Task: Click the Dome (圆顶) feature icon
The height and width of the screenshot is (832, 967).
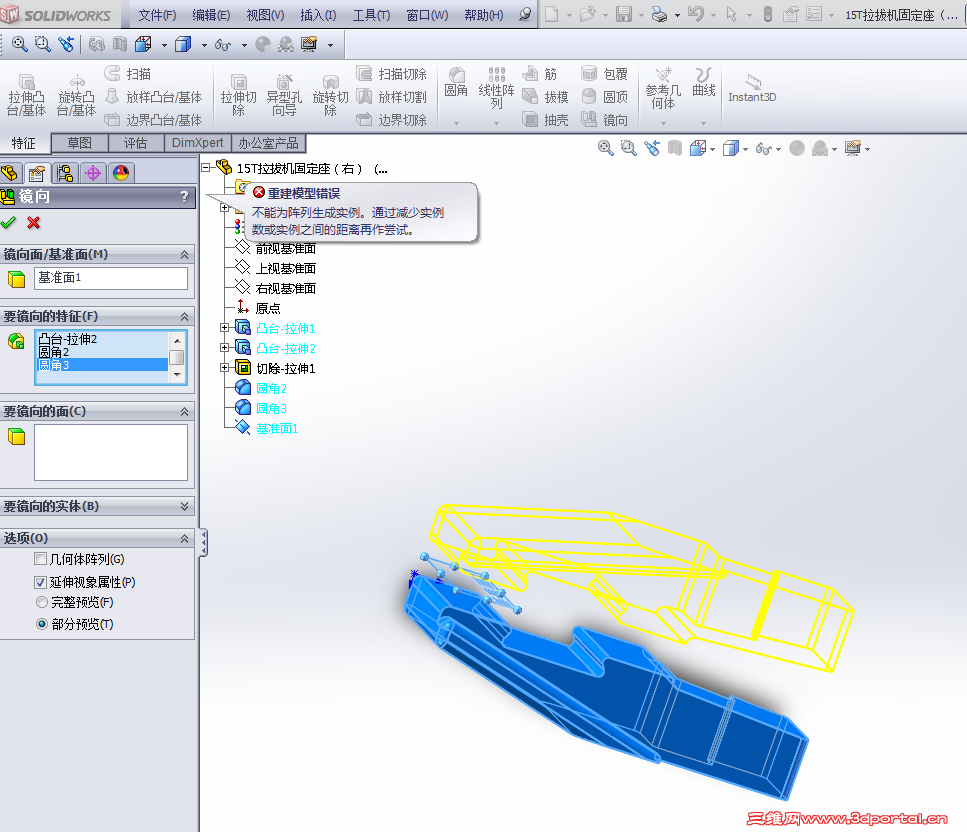Action: (x=589, y=96)
